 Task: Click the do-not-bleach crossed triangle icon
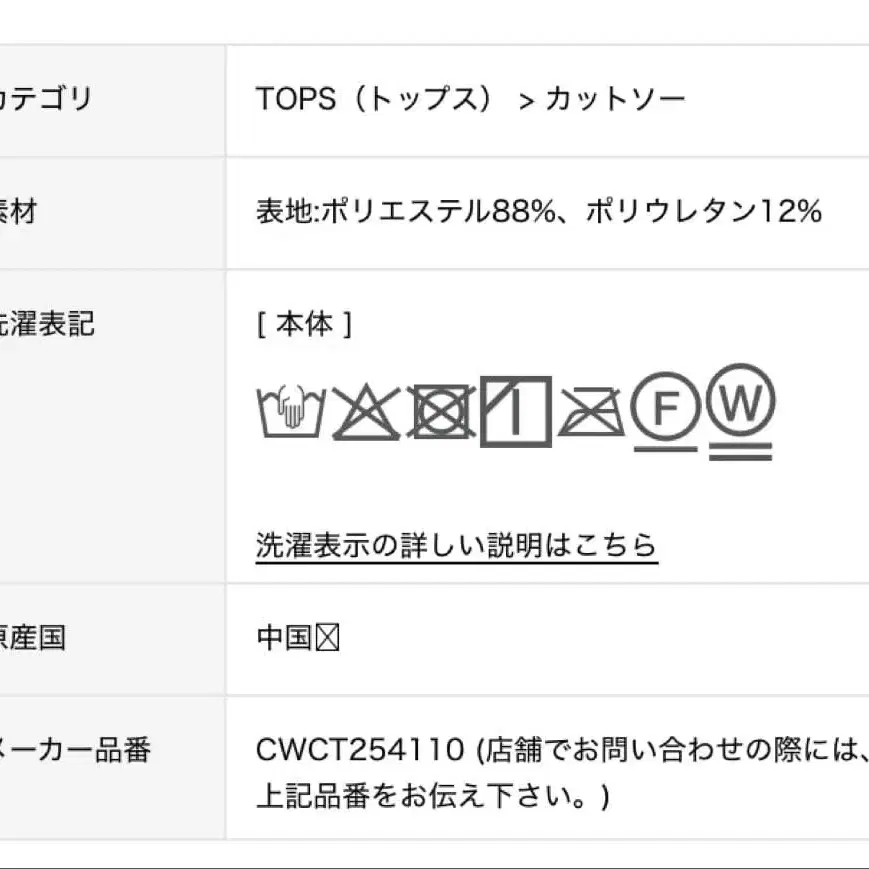(366, 411)
